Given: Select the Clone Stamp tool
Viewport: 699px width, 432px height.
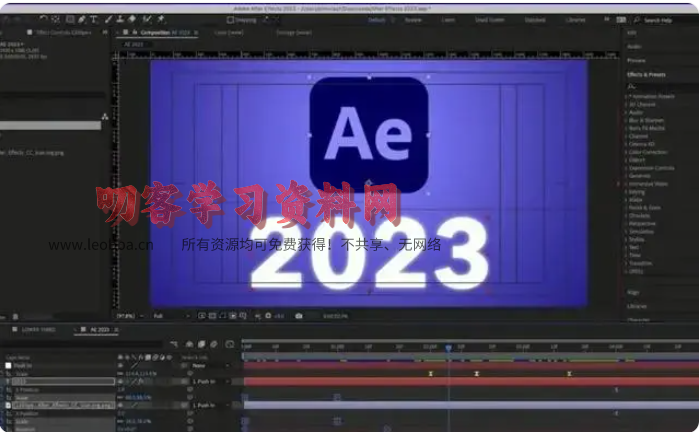Looking at the screenshot, I should pos(120,19).
